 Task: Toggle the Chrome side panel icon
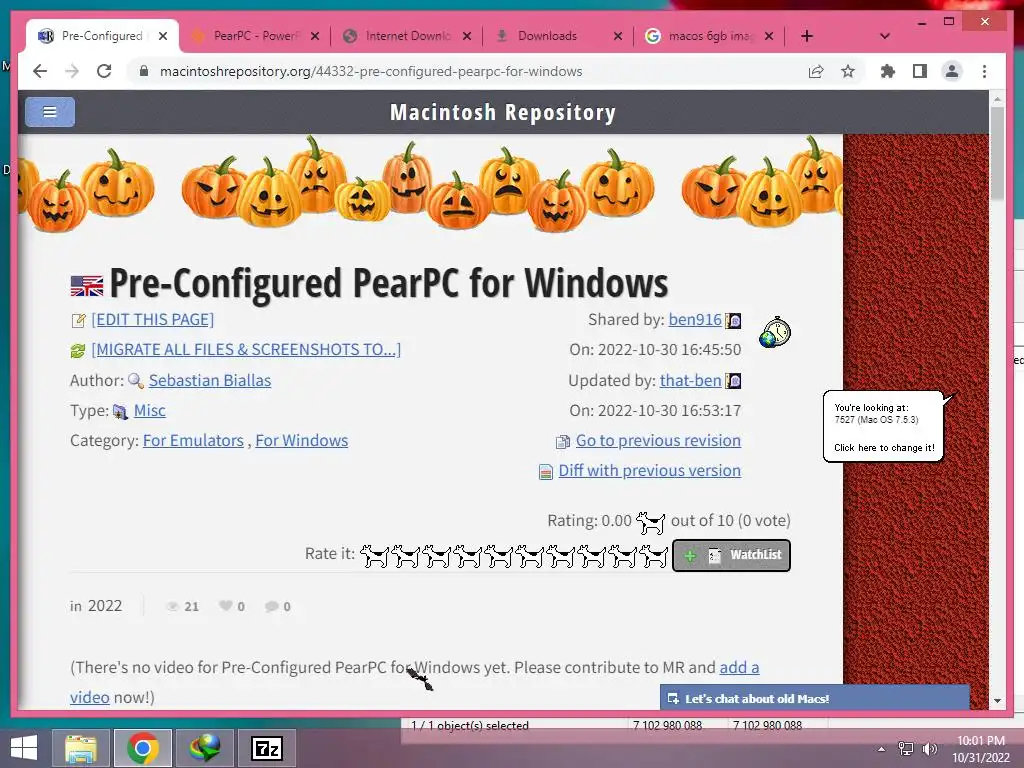[x=920, y=71]
